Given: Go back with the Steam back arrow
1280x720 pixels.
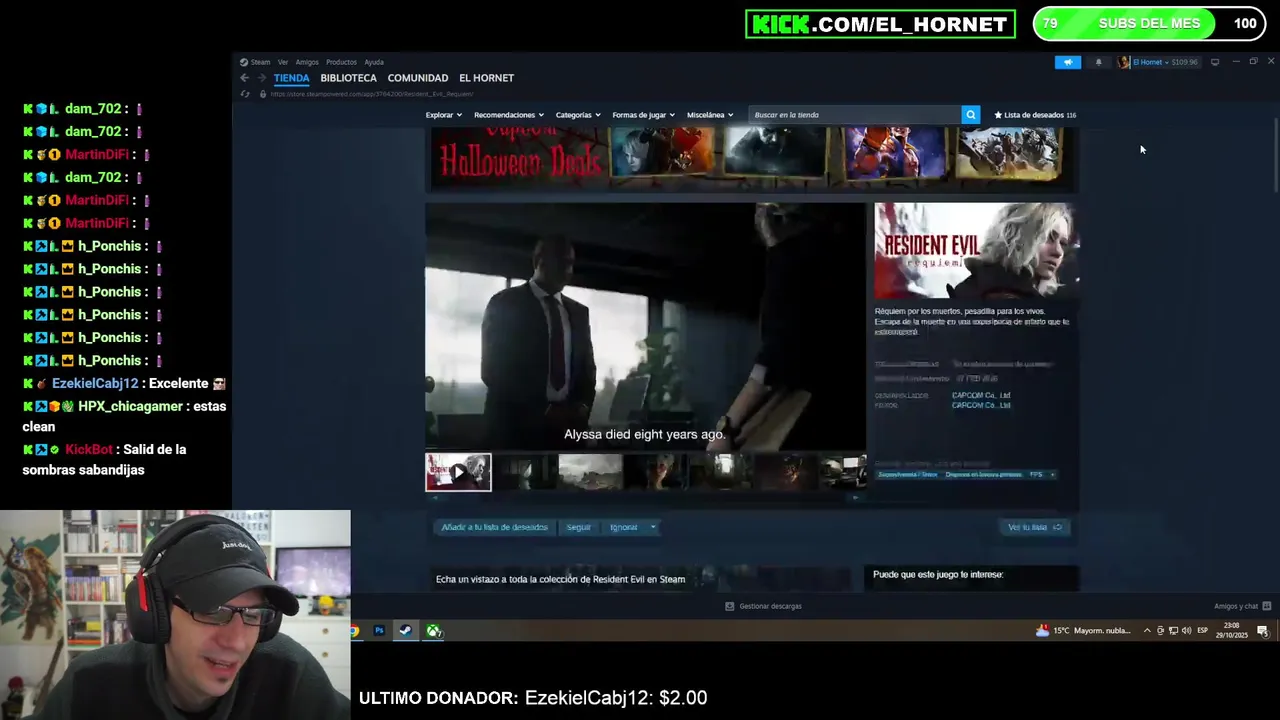Looking at the screenshot, I should tap(244, 78).
